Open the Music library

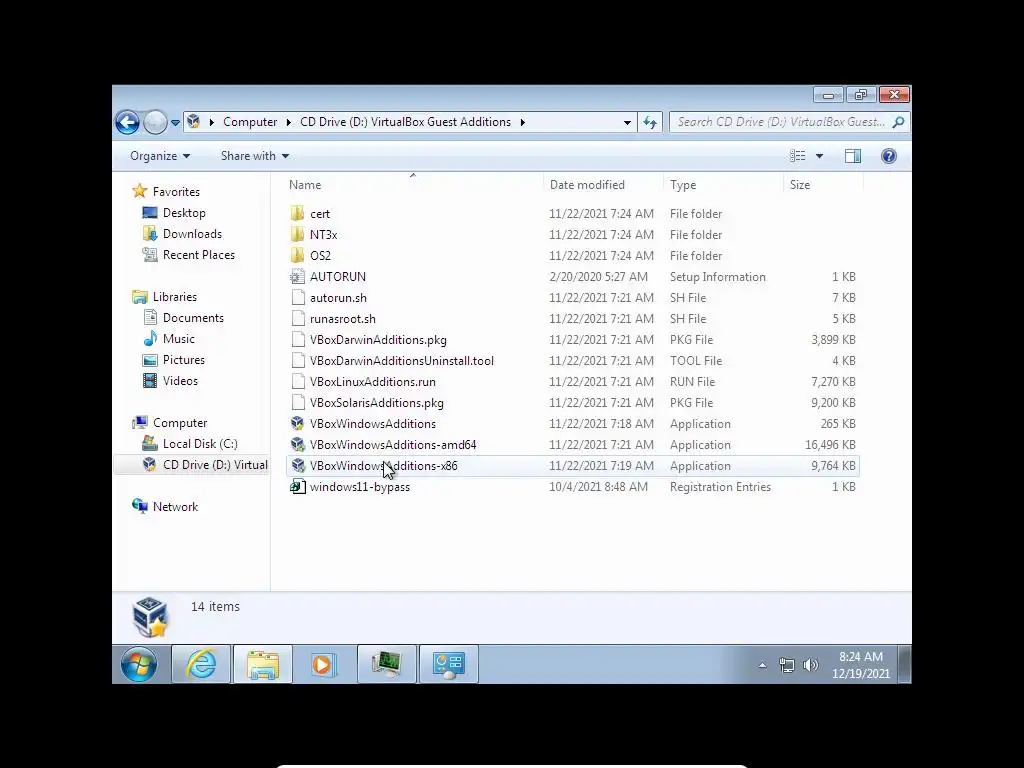178,339
